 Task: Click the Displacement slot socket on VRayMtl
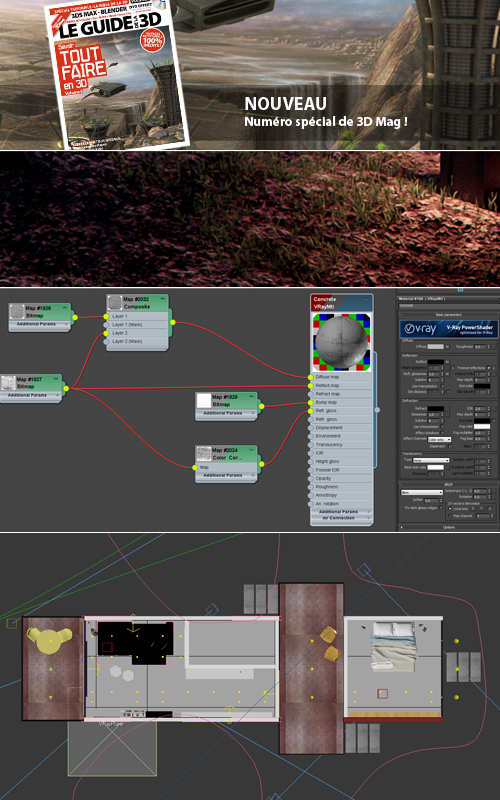click(311, 428)
